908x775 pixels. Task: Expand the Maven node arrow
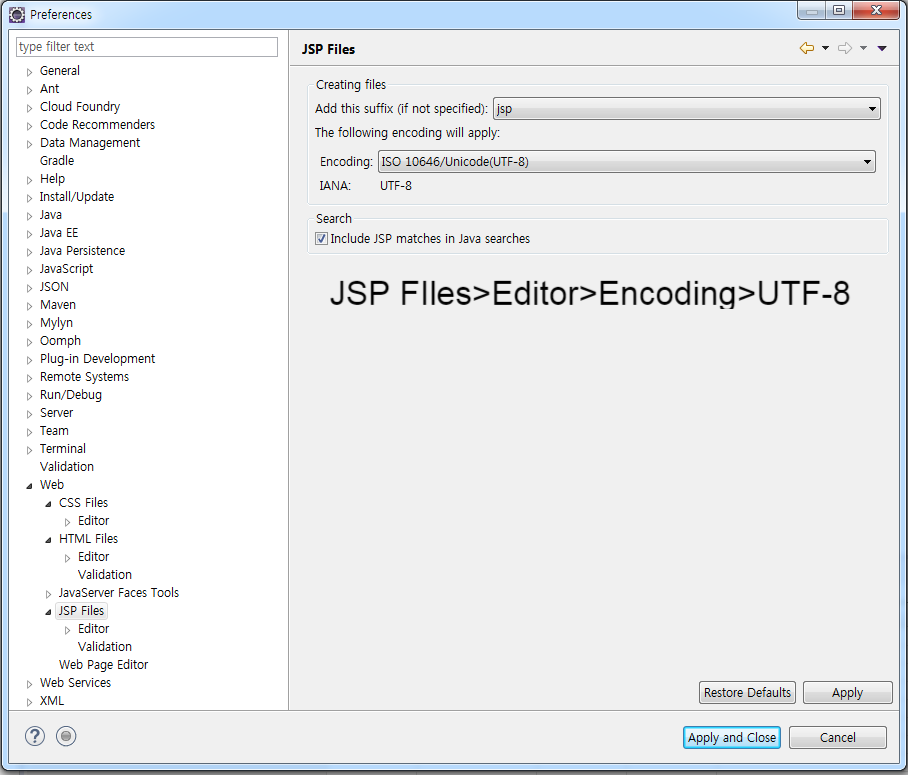coord(29,306)
